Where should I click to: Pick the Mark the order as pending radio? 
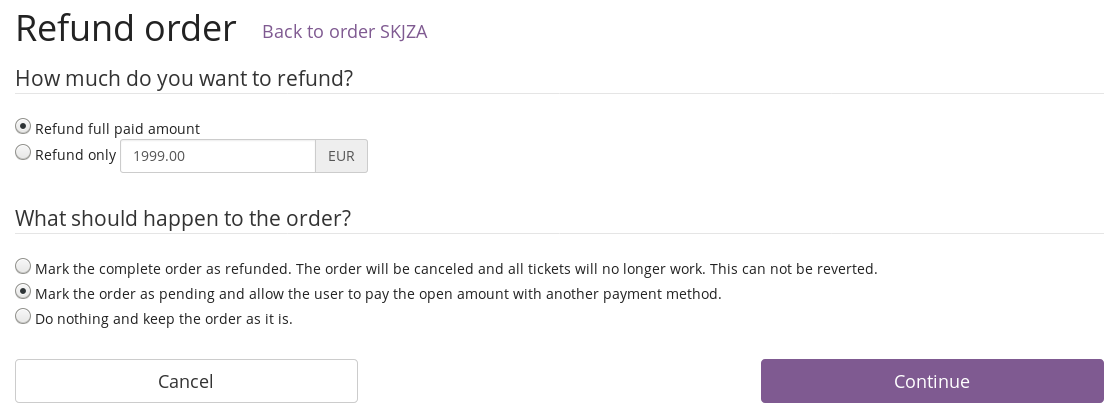(x=23, y=292)
